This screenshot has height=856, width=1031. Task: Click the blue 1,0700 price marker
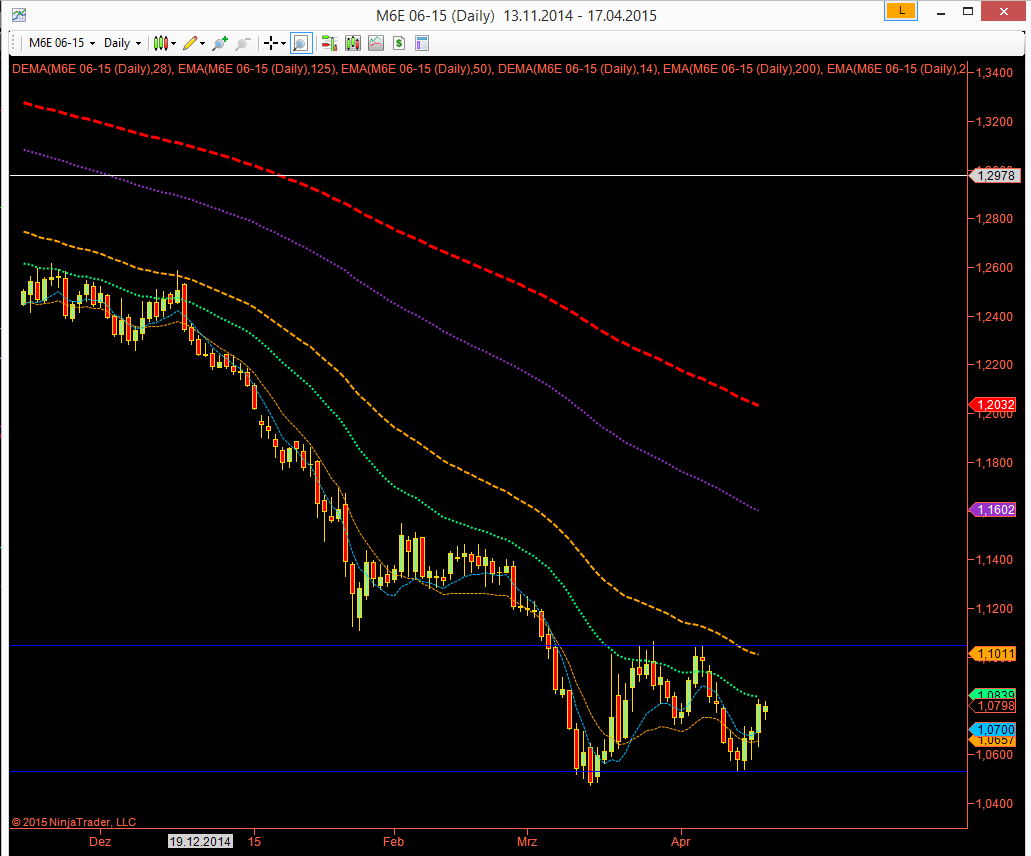point(994,730)
